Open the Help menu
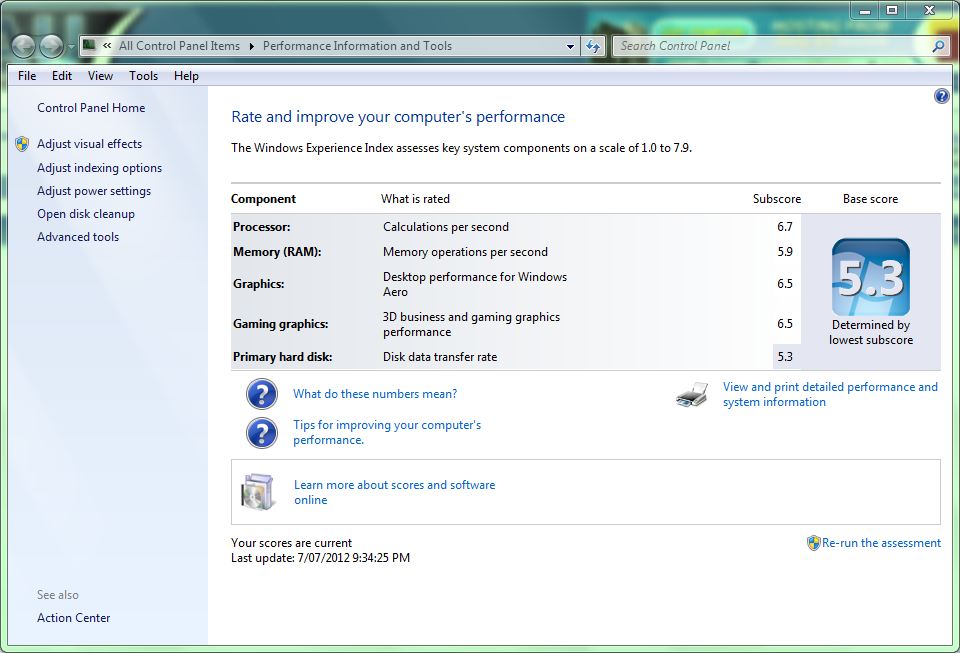 coord(186,76)
